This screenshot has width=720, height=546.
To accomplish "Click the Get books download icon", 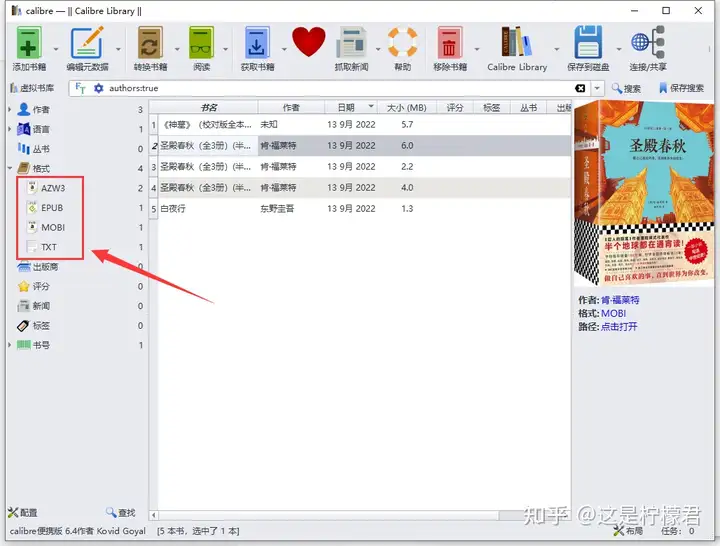I will click(x=257, y=42).
